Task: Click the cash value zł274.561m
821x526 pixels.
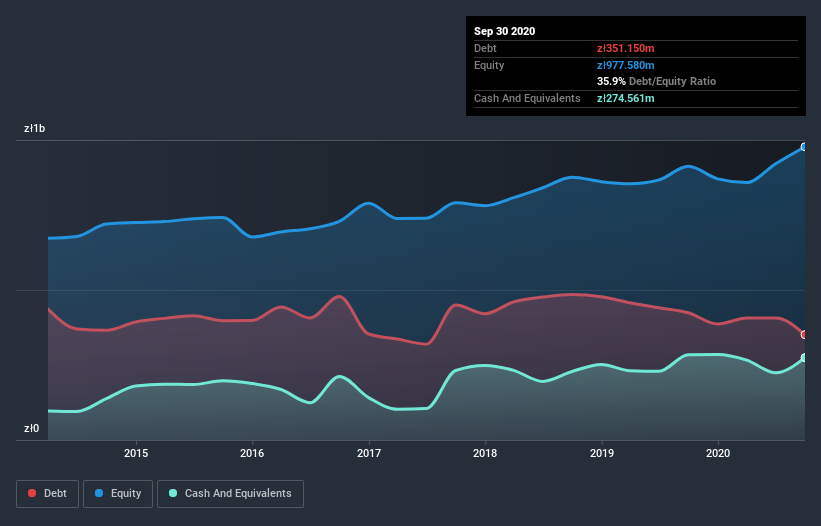Action: coord(626,98)
